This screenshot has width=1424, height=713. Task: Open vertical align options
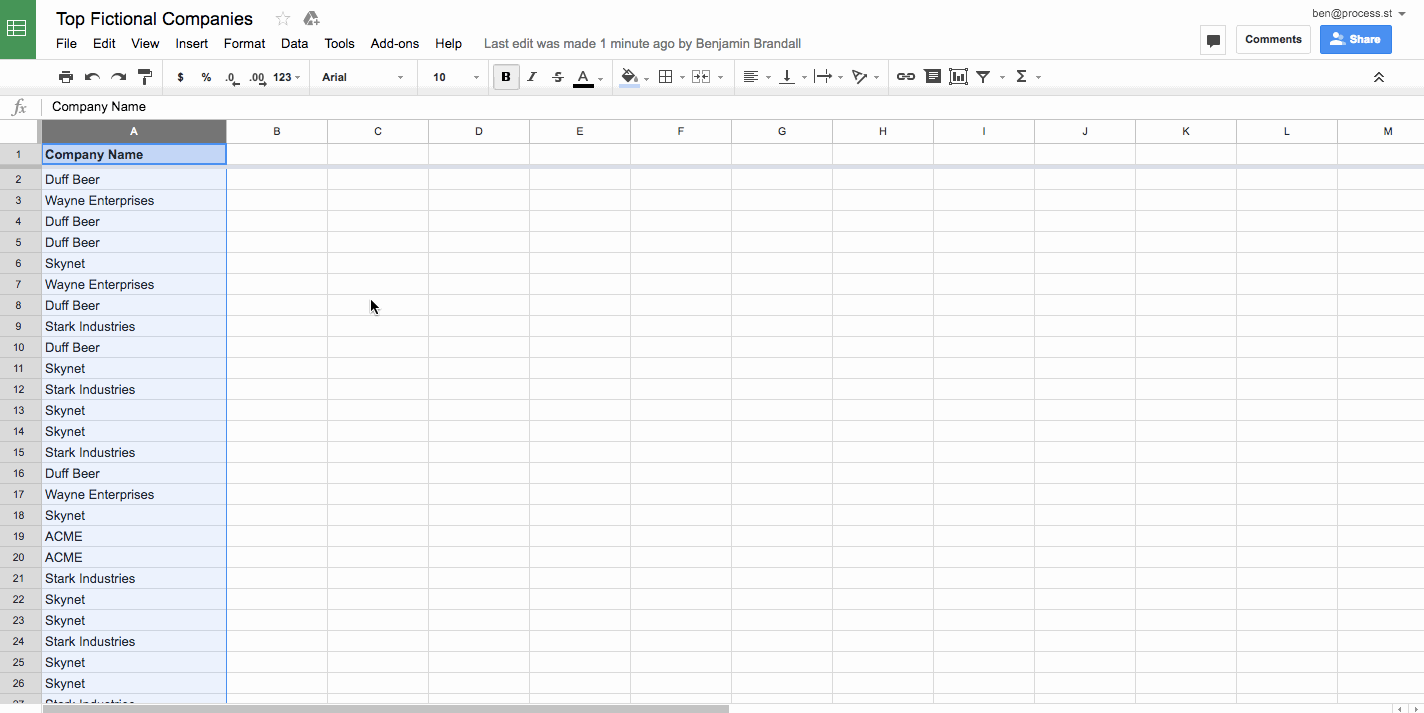tap(787, 77)
